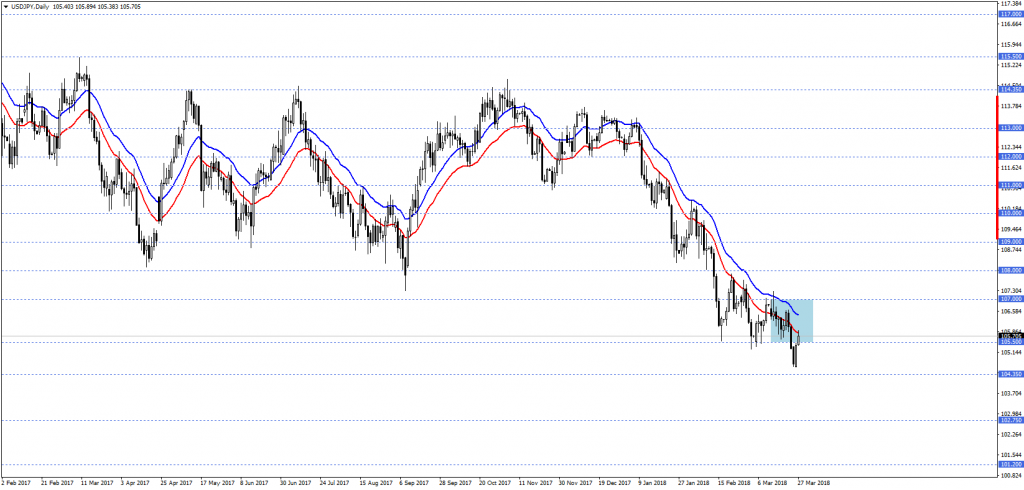Click the 20 Oct 2017 date label

pos(496,484)
